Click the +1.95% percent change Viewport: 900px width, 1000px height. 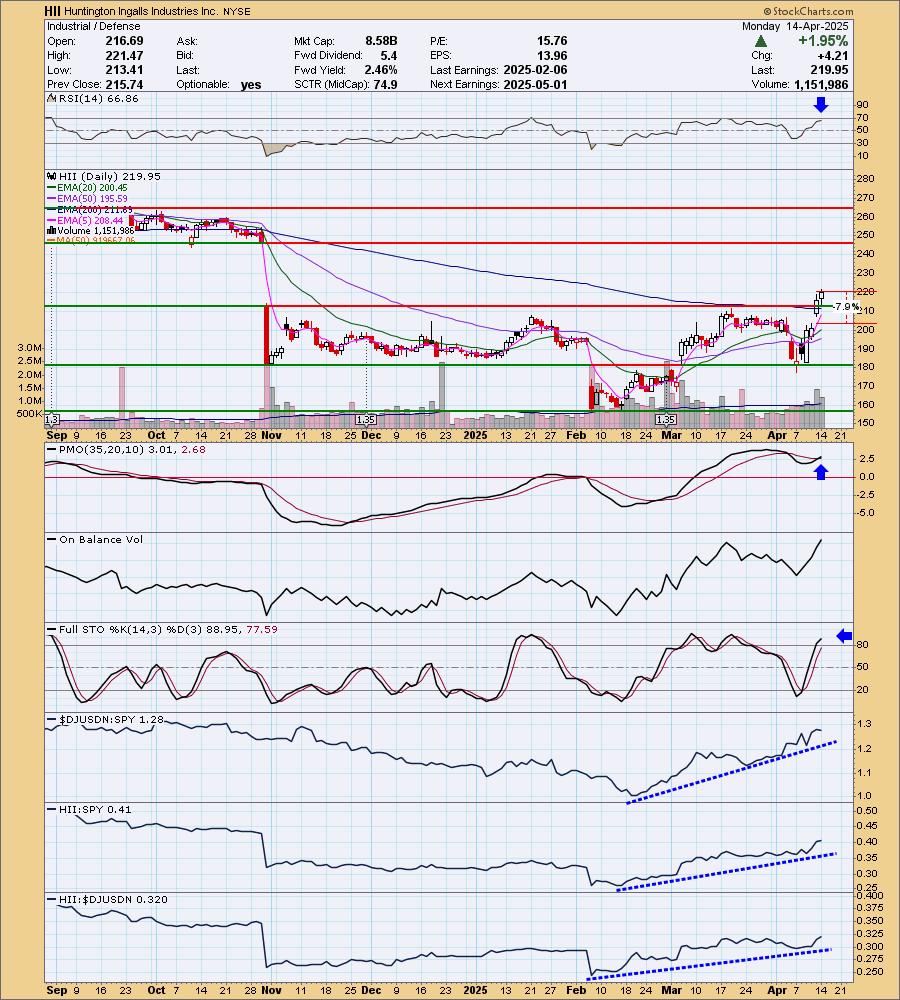[823, 41]
